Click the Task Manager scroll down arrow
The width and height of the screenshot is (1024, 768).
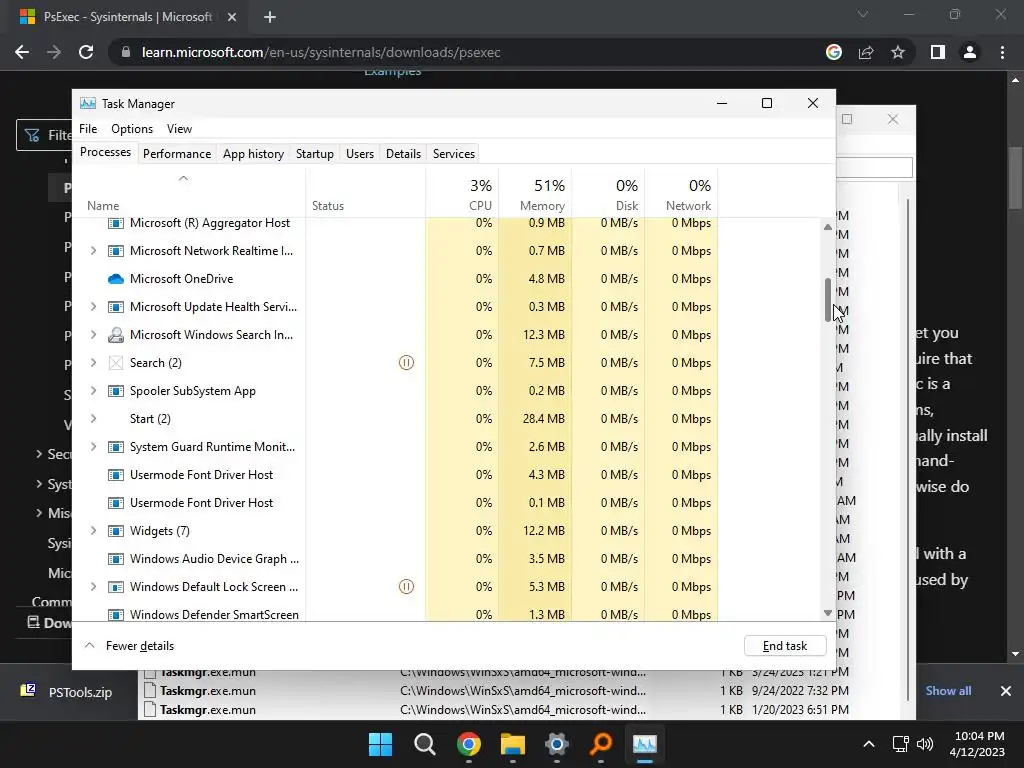827,613
